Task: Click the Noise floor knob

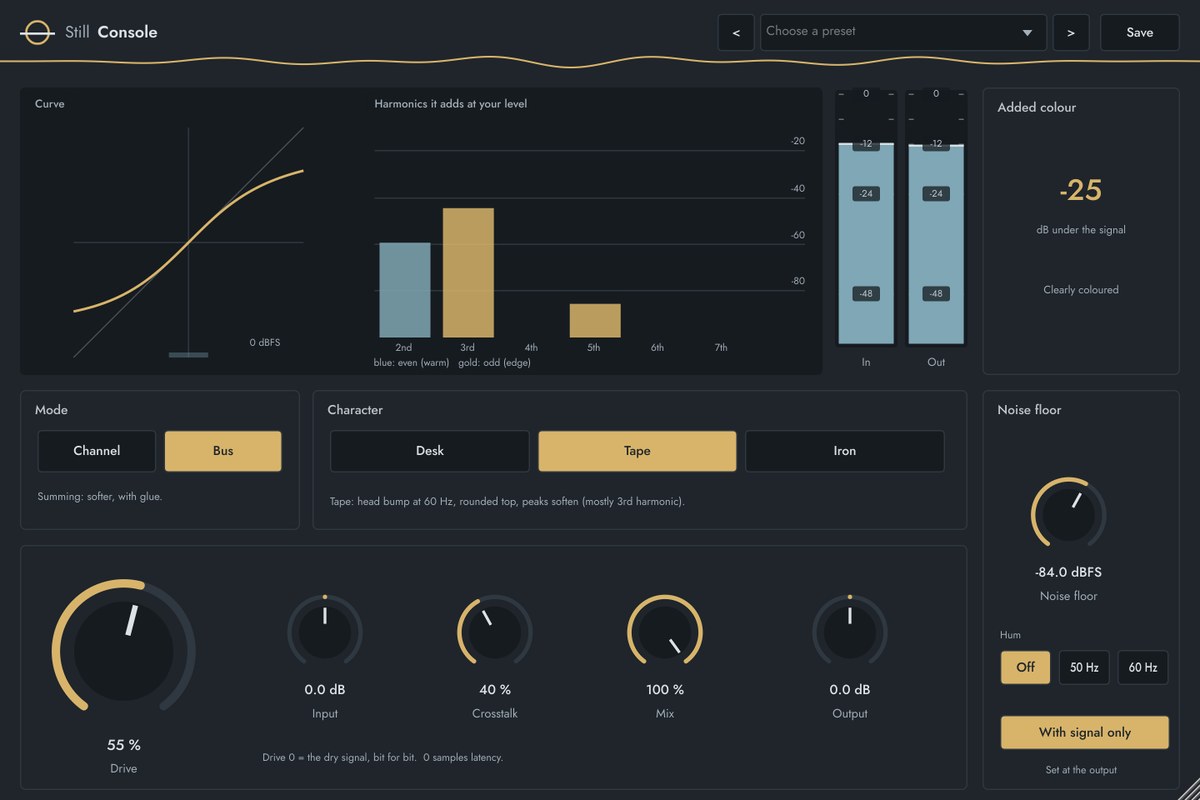Action: [x=1068, y=514]
